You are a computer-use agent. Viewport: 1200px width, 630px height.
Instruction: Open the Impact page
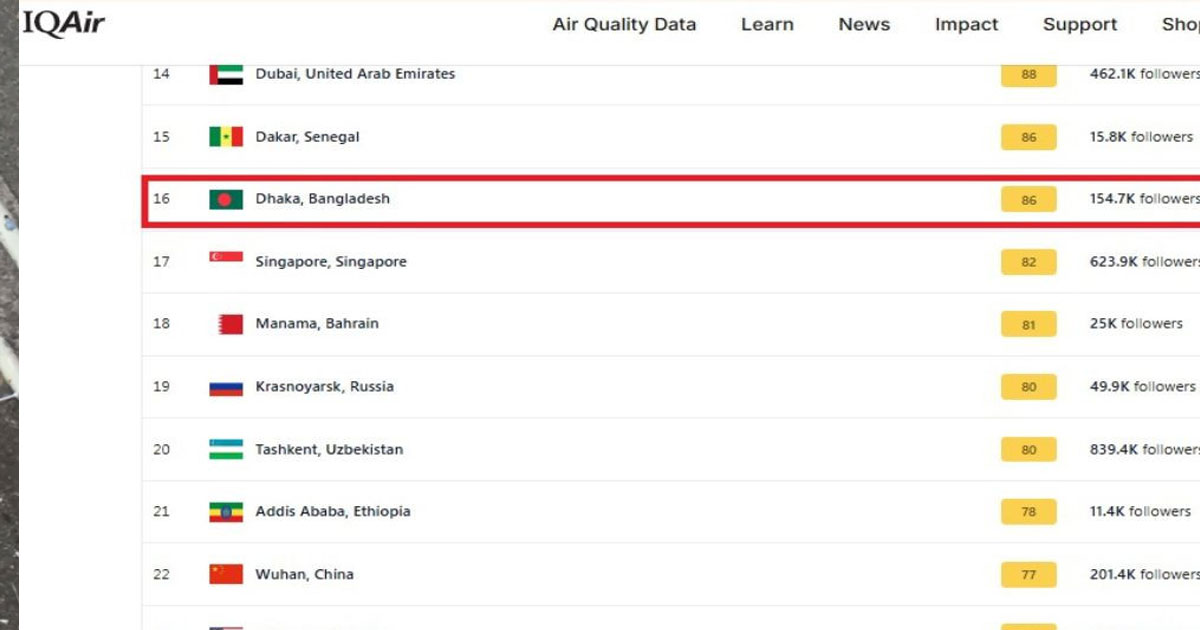coord(966,25)
